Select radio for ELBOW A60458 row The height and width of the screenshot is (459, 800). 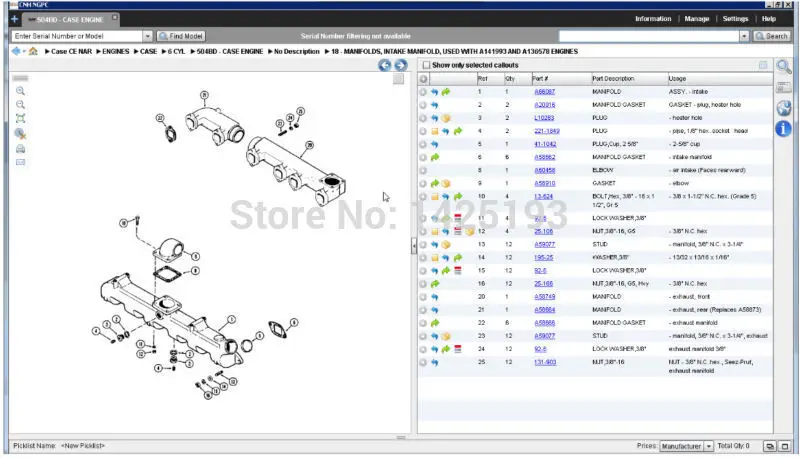pyautogui.click(x=423, y=170)
